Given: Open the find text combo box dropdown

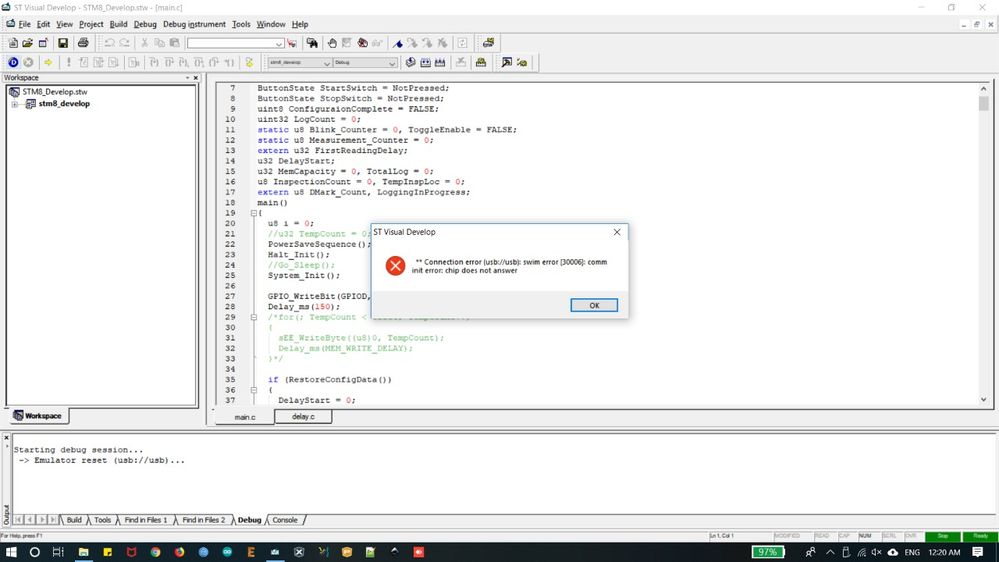Looking at the screenshot, I should tap(279, 43).
